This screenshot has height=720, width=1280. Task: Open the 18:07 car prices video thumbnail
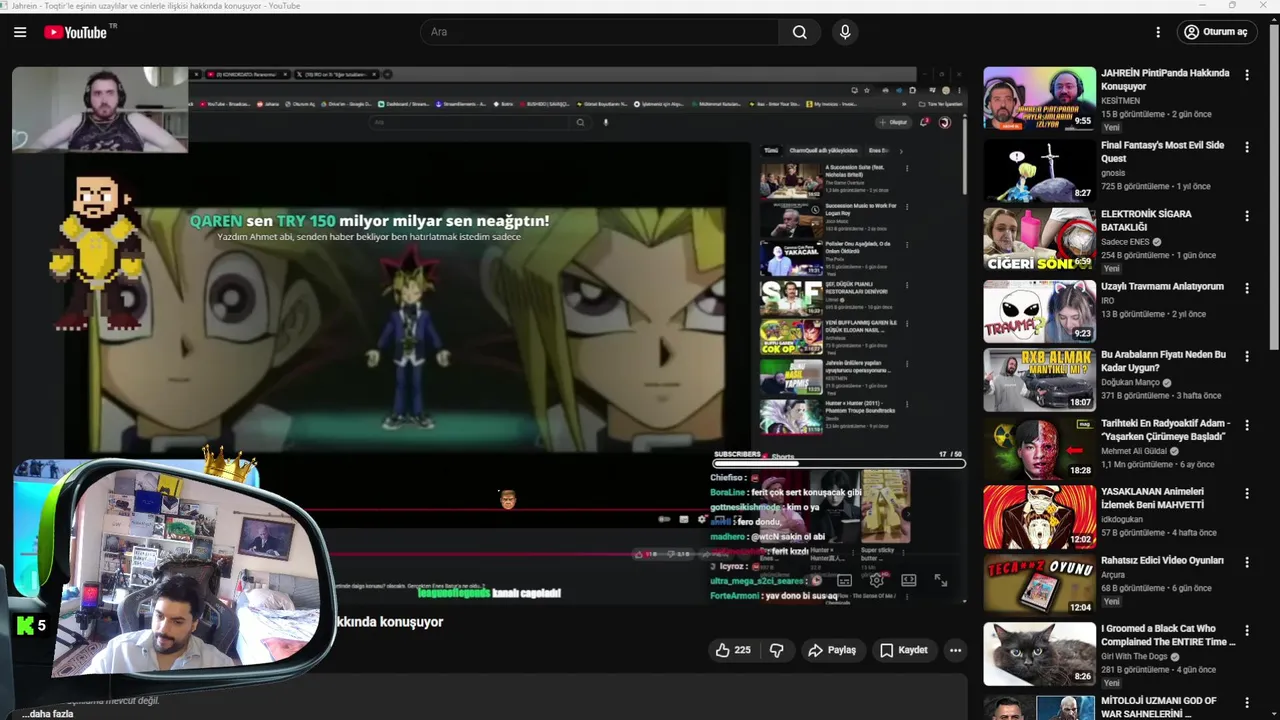coord(1039,379)
